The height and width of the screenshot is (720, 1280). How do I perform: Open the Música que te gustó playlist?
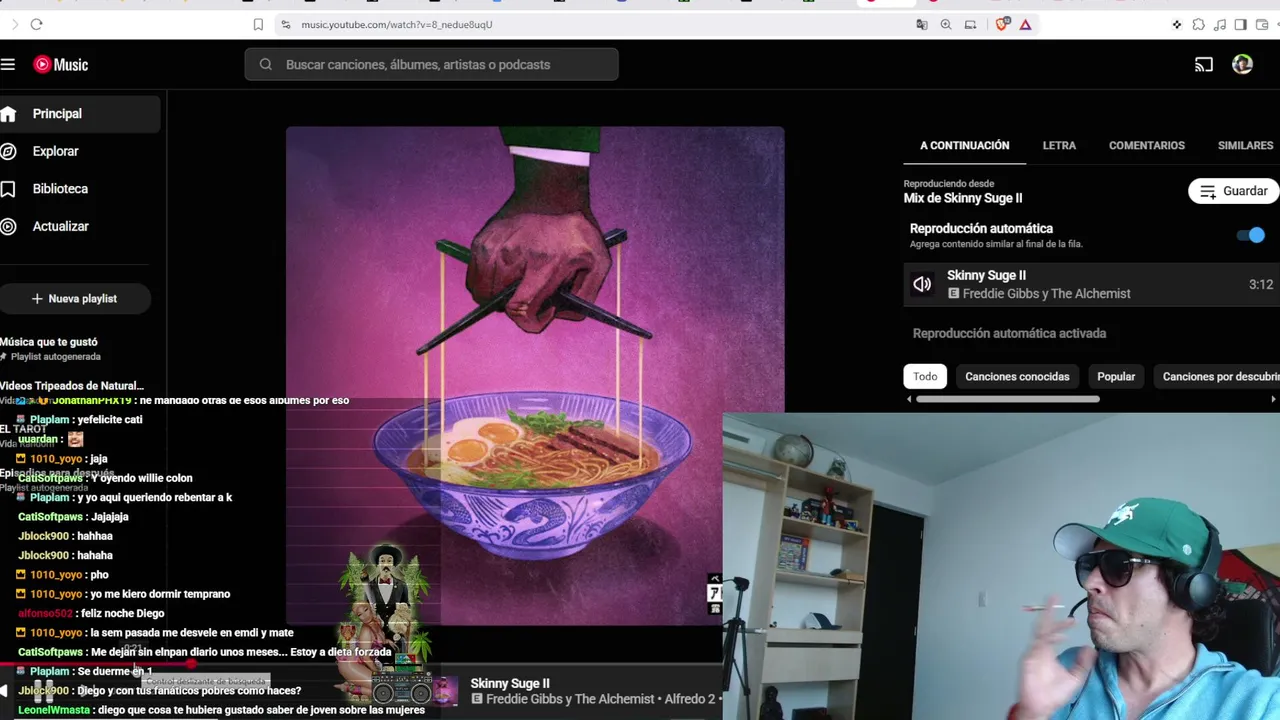49,342
